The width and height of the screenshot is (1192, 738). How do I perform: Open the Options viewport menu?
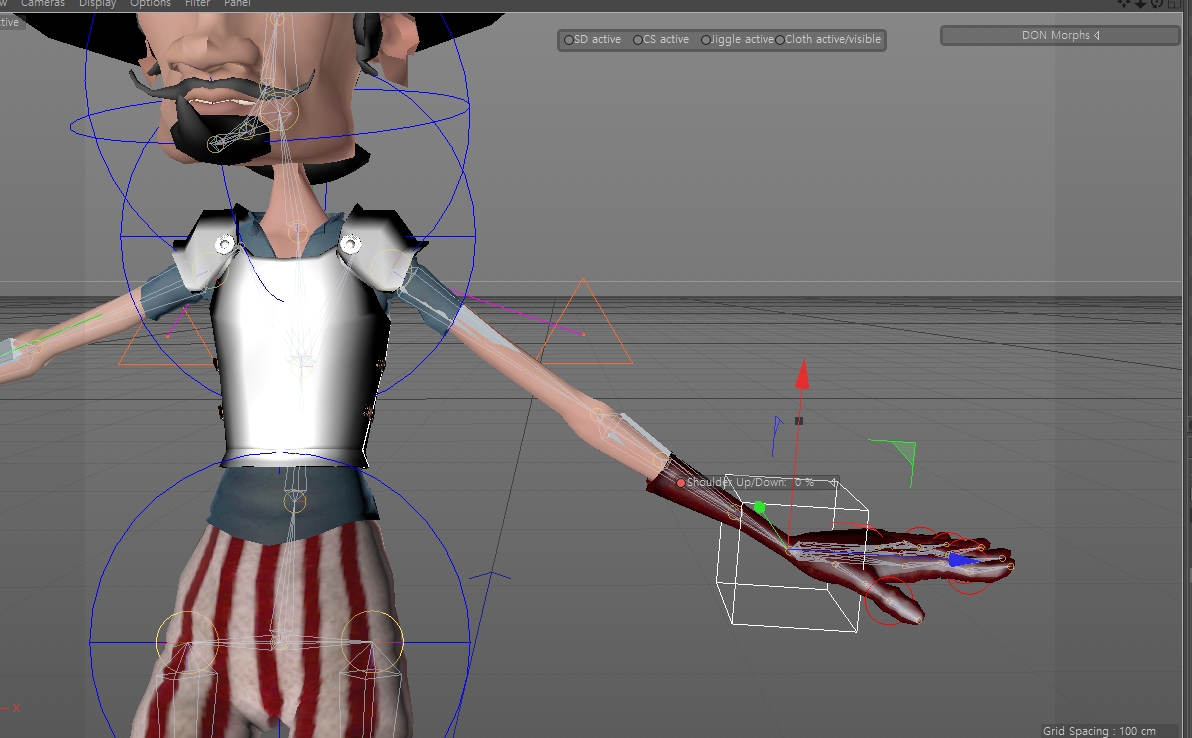[150, 4]
